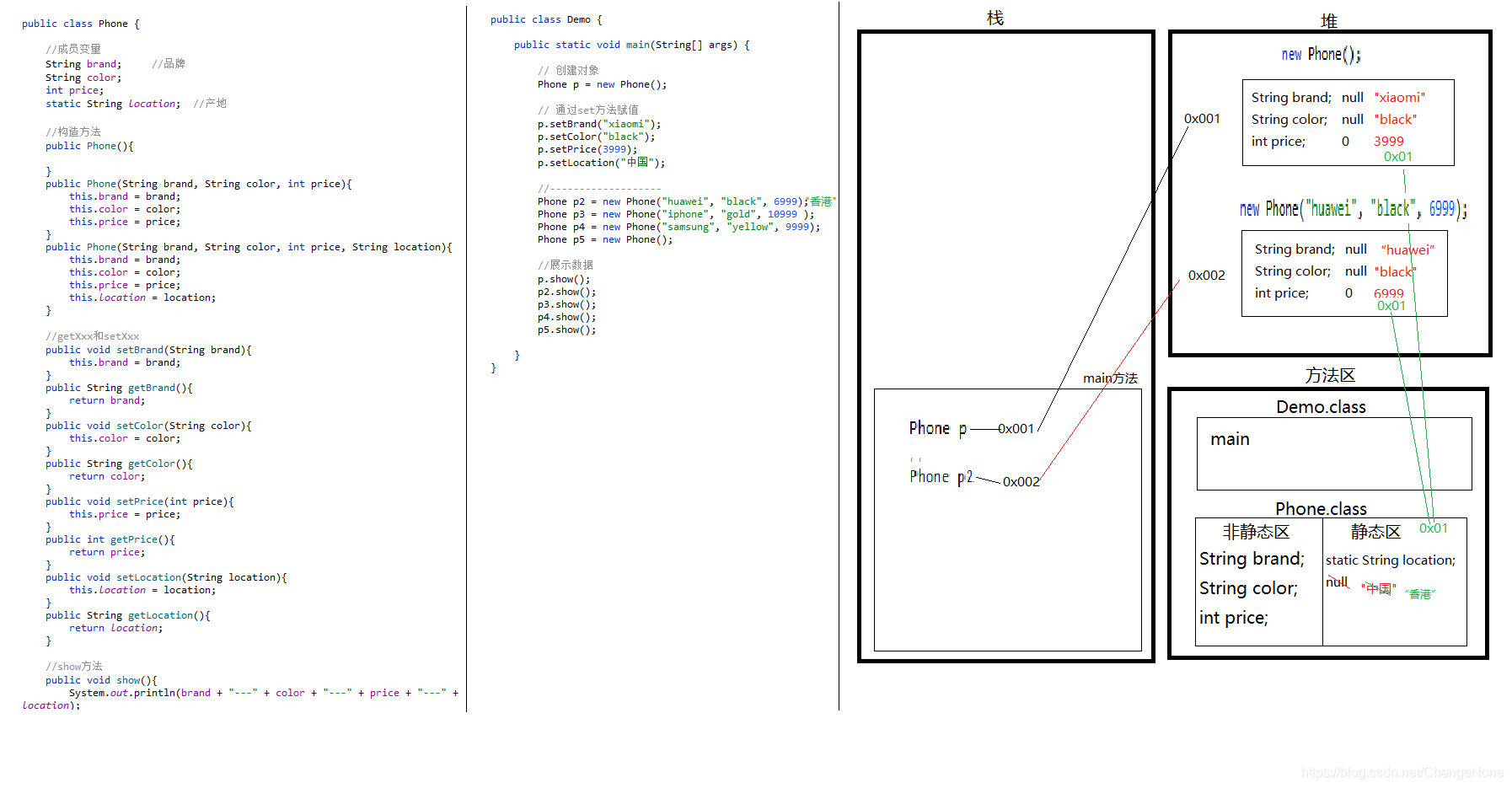The height and width of the screenshot is (788, 1512).
Task: Select the 'return location;' statement
Action: tap(116, 628)
